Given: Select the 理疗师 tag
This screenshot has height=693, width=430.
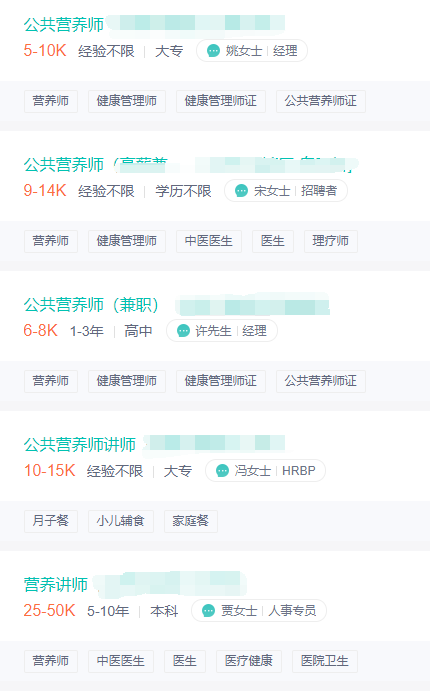Looking at the screenshot, I should 331,241.
